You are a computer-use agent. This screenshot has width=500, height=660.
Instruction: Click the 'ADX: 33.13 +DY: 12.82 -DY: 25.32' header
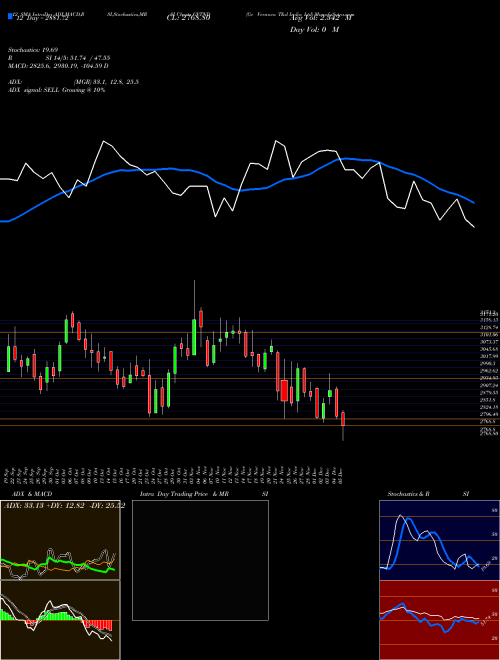(64, 506)
